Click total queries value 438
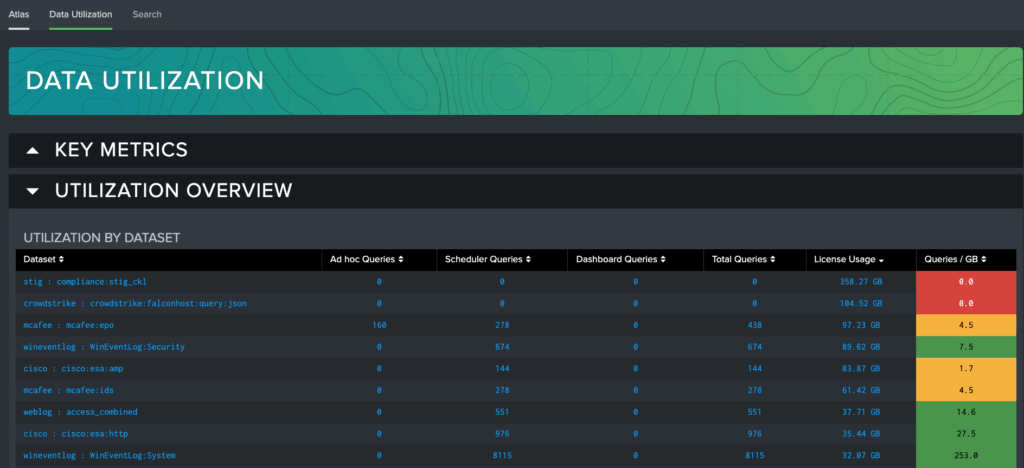 [x=754, y=325]
